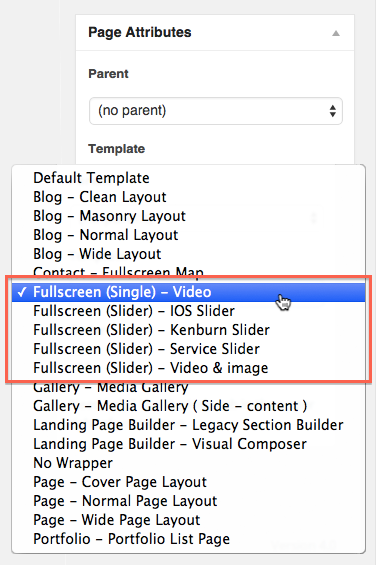Pick Page – Wide Page Layout
This screenshot has height=565, width=376.
[189, 520]
